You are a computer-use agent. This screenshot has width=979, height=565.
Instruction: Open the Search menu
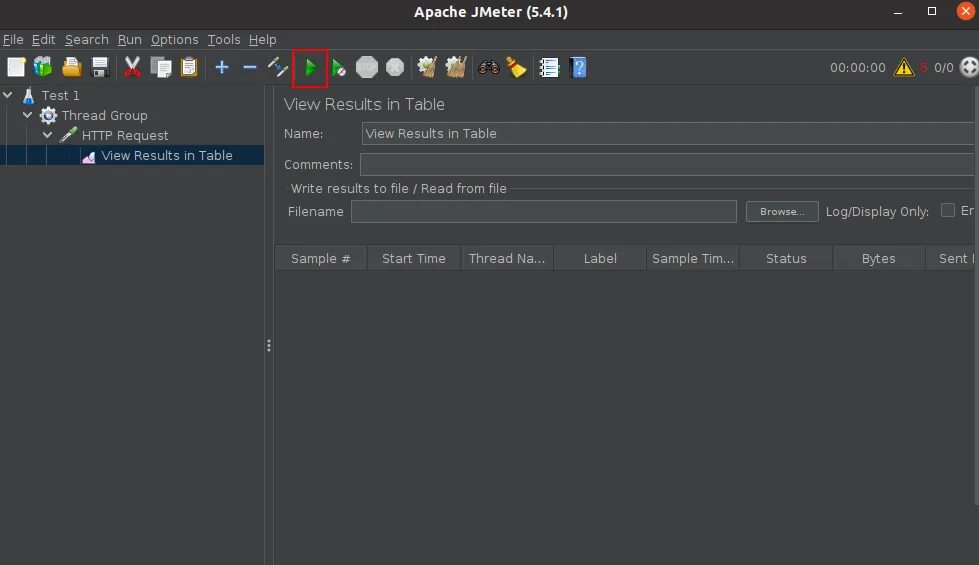click(x=86, y=39)
